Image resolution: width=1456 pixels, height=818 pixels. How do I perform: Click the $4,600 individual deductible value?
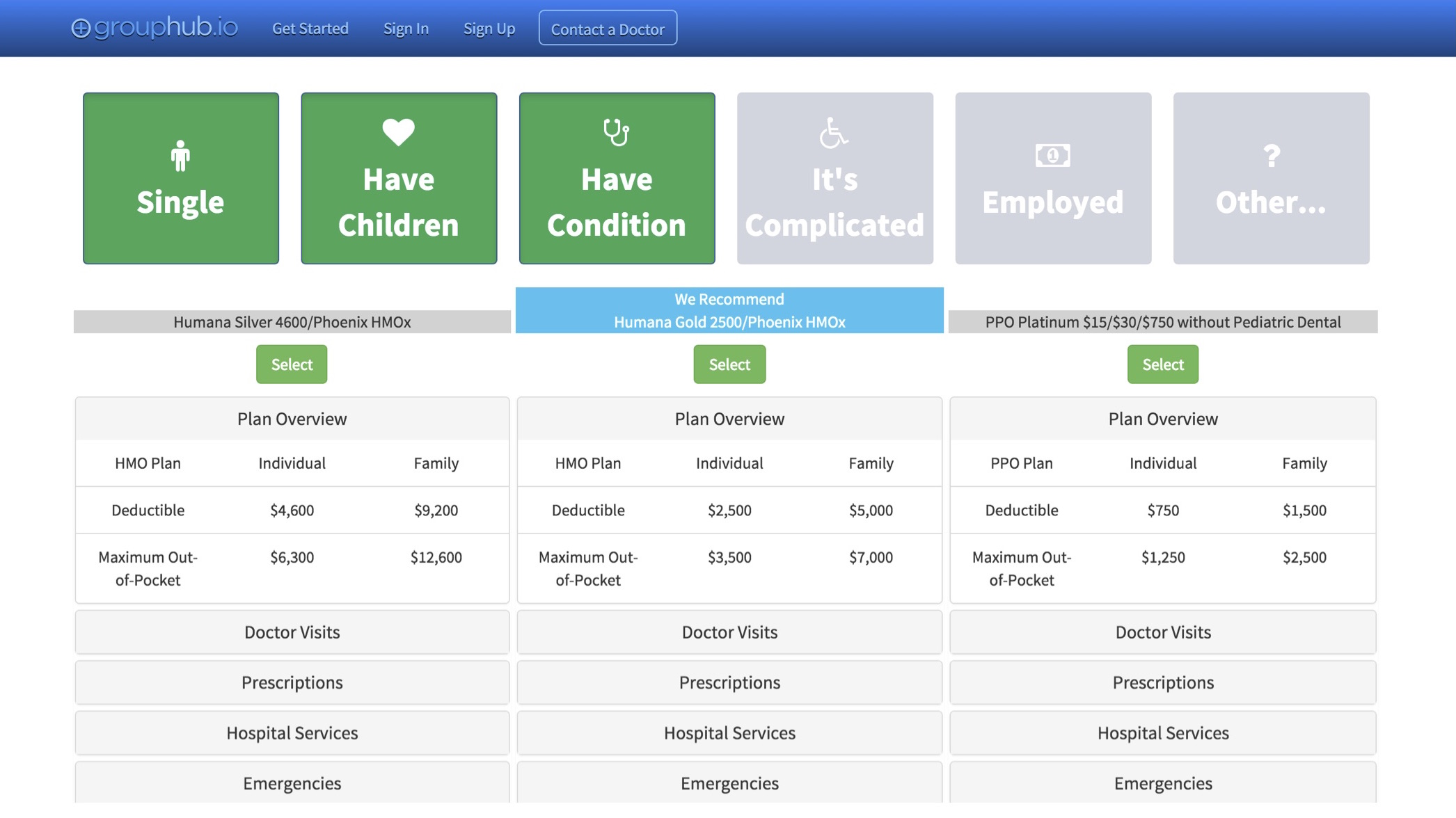(x=292, y=510)
